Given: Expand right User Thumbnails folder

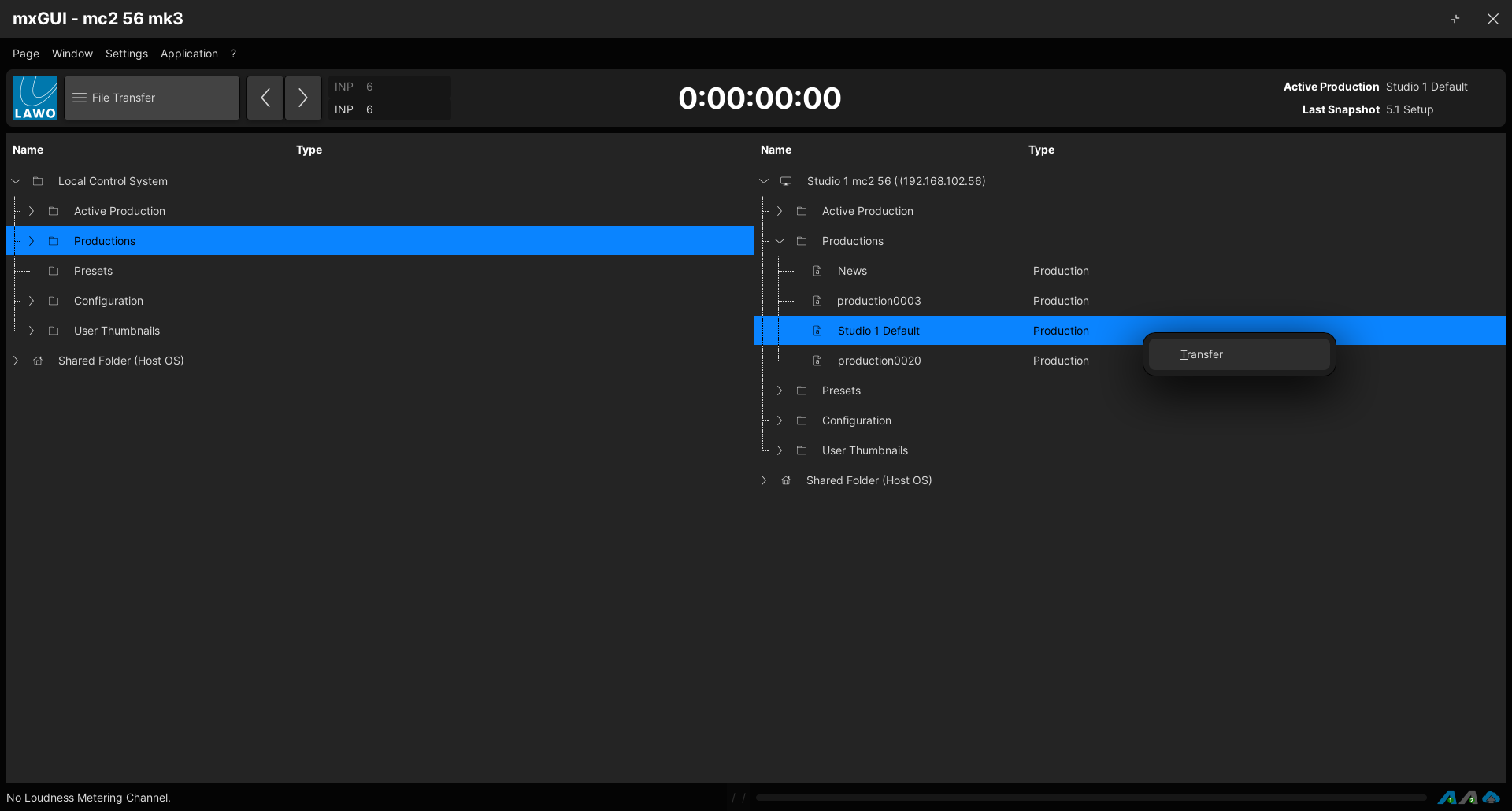Looking at the screenshot, I should pyautogui.click(x=780, y=450).
